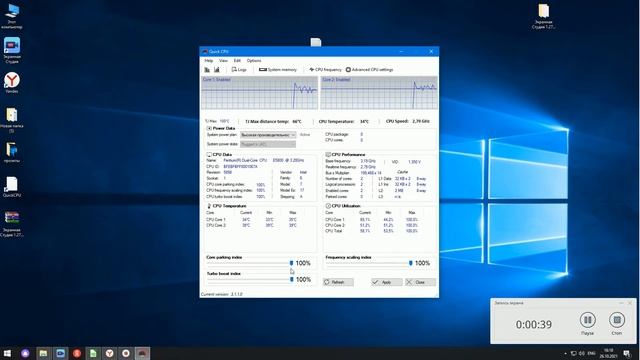Click the CPU Speed value
This screenshot has height=360, width=640.
pos(421,121)
